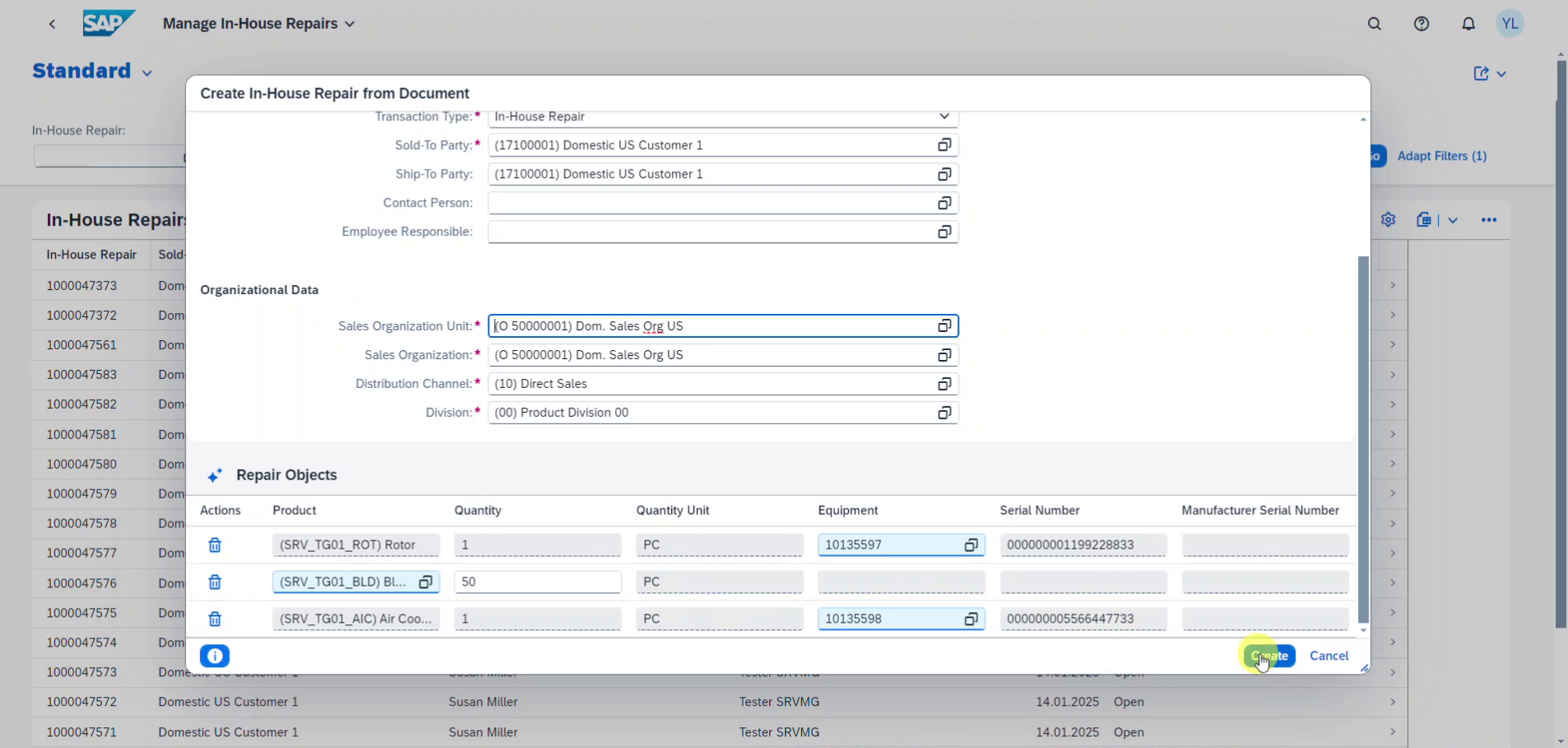Open table settings gear icon
1568x748 pixels.
point(1388,220)
